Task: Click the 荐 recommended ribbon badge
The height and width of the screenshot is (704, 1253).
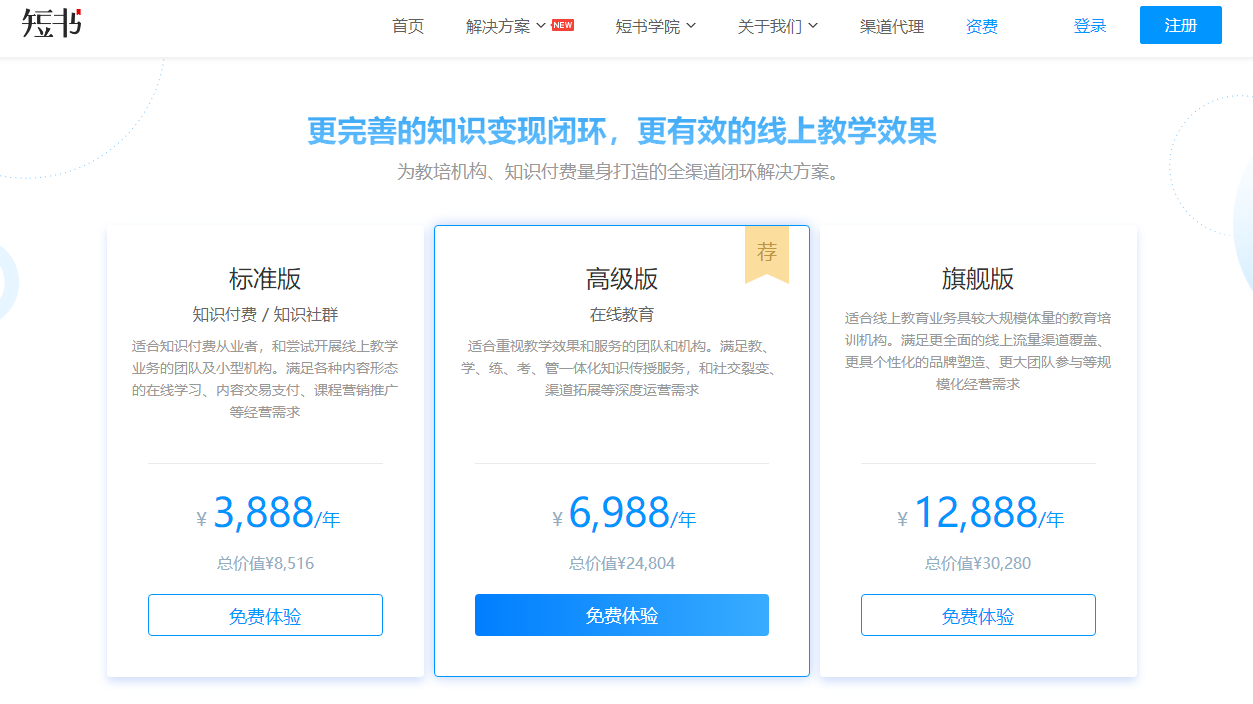Action: pos(767,254)
